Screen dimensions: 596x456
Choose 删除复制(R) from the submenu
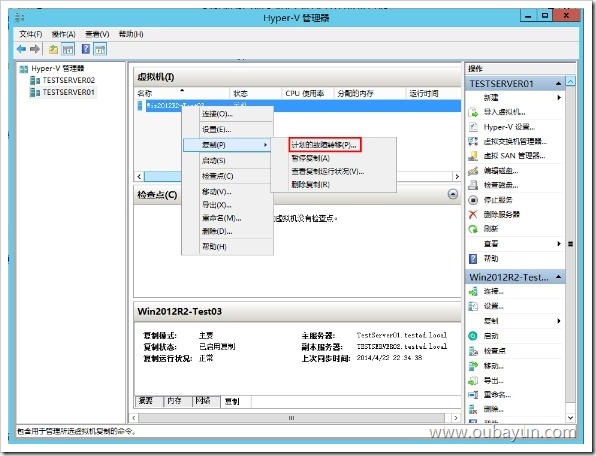[333, 185]
